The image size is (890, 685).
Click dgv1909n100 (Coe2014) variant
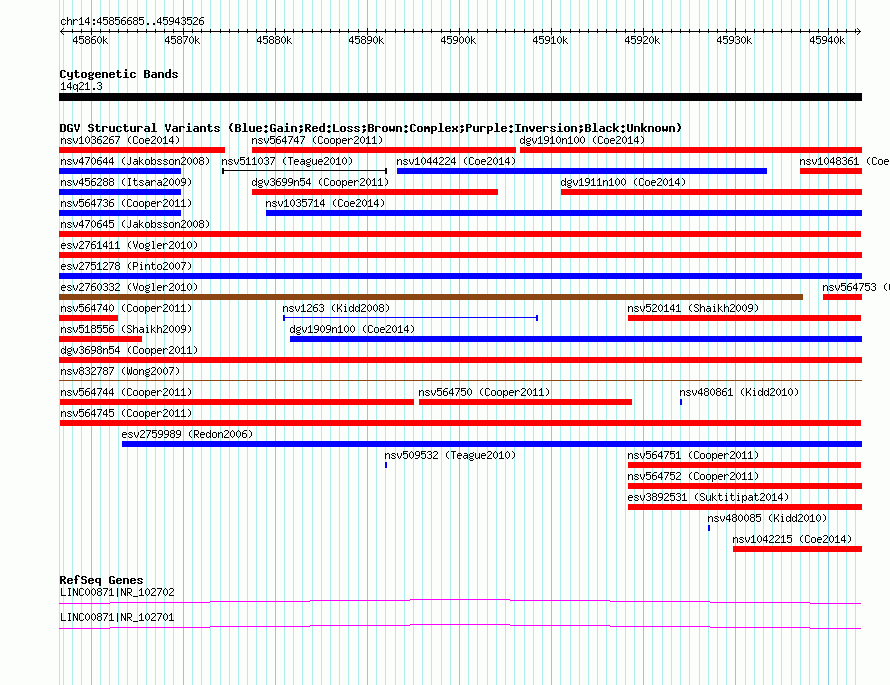pos(576,339)
